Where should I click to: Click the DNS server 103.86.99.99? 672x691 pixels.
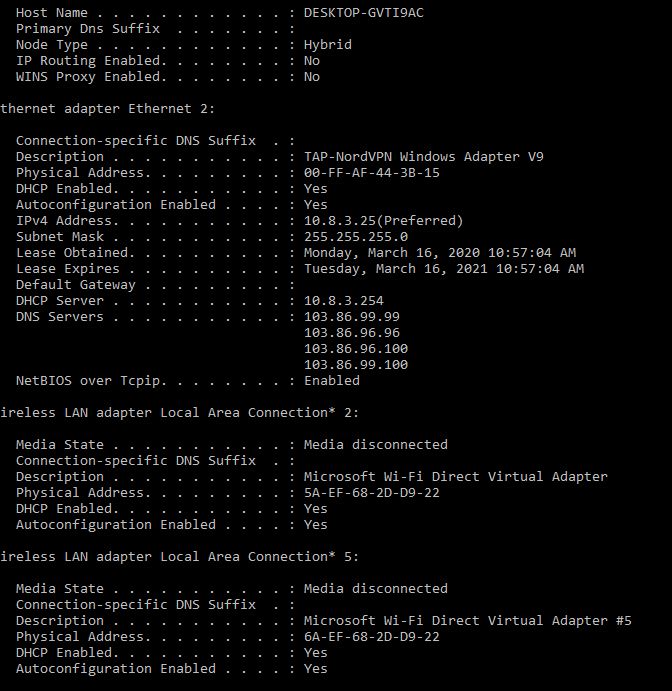pos(352,317)
